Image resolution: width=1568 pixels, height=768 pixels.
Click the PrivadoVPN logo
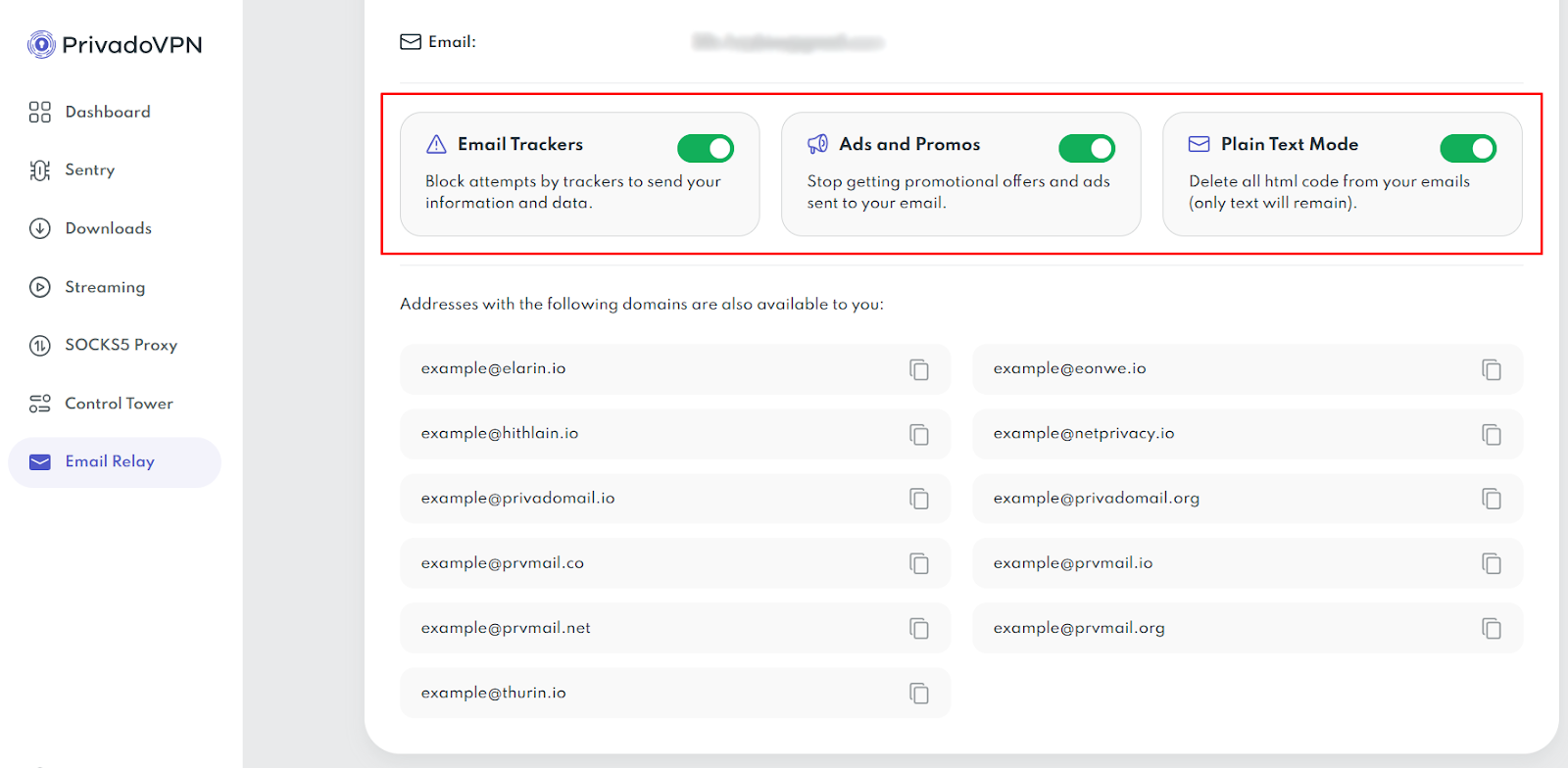pyautogui.click(x=115, y=45)
